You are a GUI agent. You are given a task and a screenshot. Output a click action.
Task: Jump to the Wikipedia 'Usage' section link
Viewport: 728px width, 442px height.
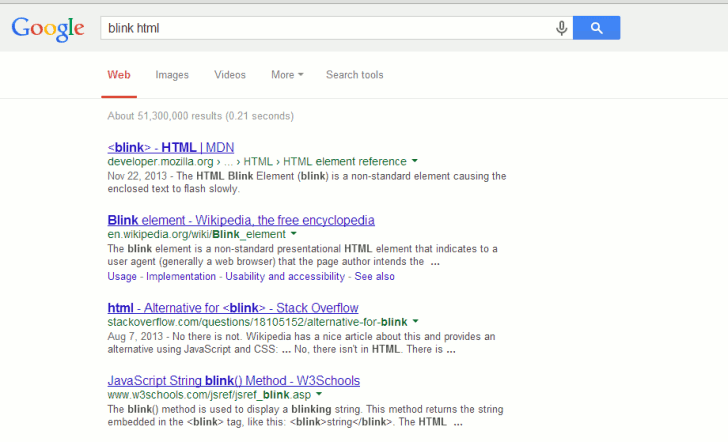pyautogui.click(x=122, y=276)
